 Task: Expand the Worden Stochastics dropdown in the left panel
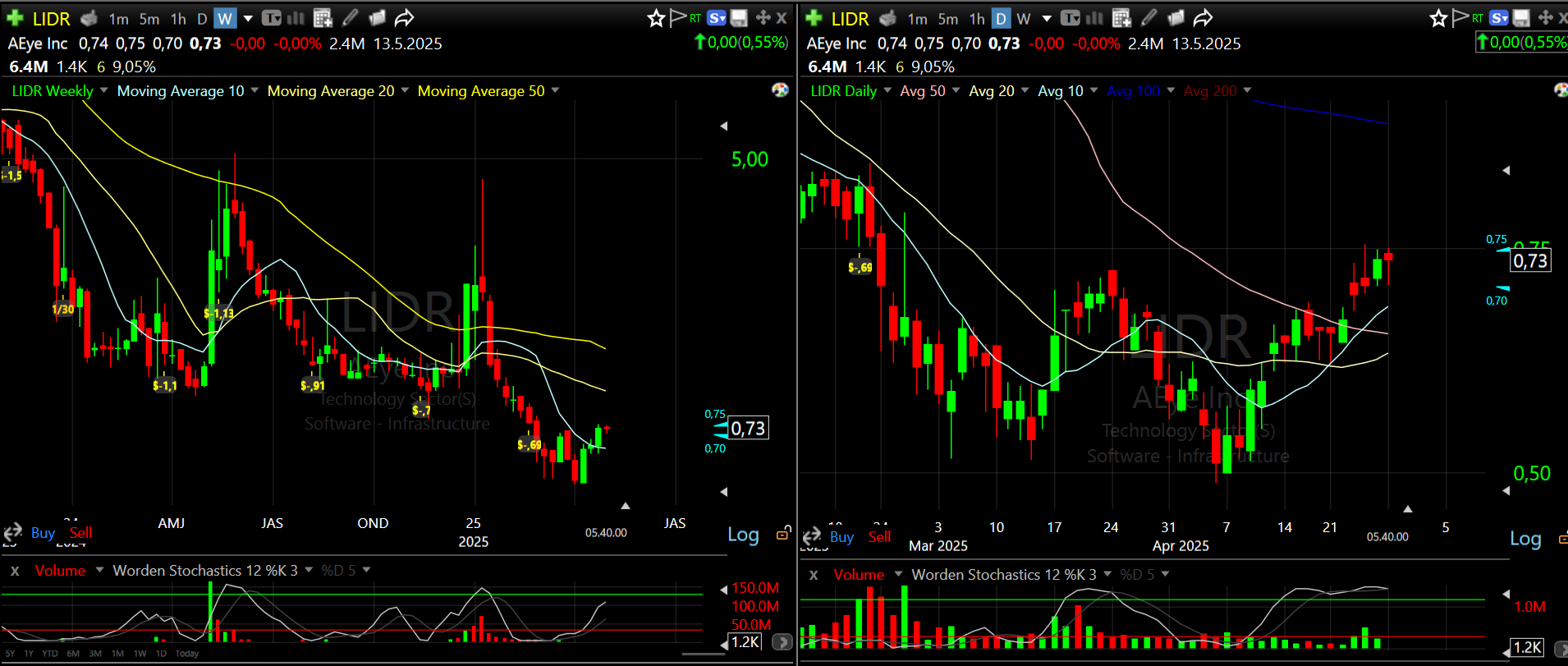(x=309, y=570)
